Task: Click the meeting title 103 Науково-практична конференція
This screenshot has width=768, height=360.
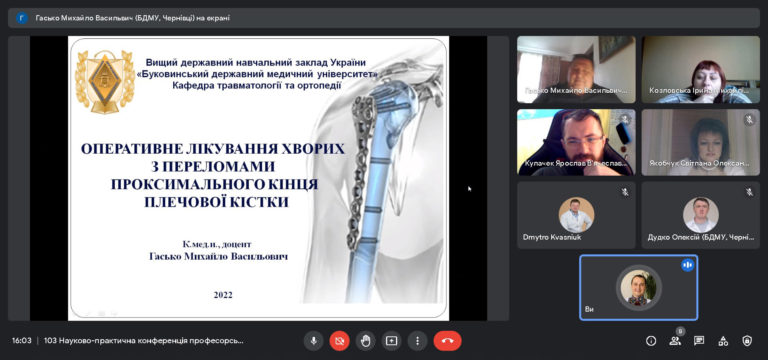Action: 144,341
